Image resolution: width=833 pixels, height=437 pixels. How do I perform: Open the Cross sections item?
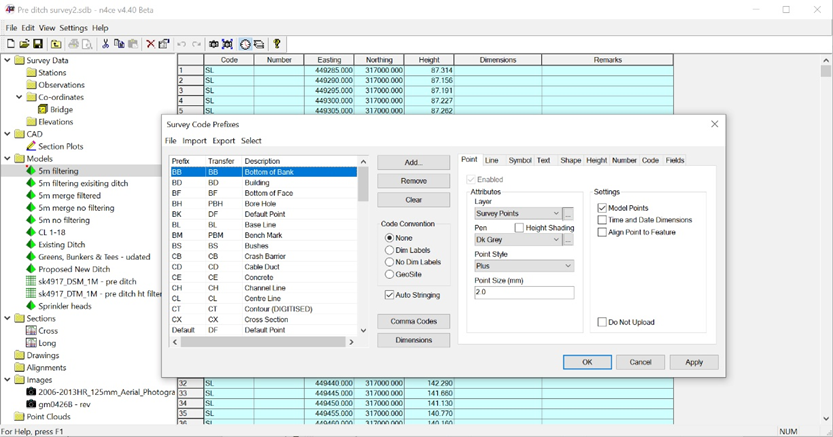tap(48, 330)
